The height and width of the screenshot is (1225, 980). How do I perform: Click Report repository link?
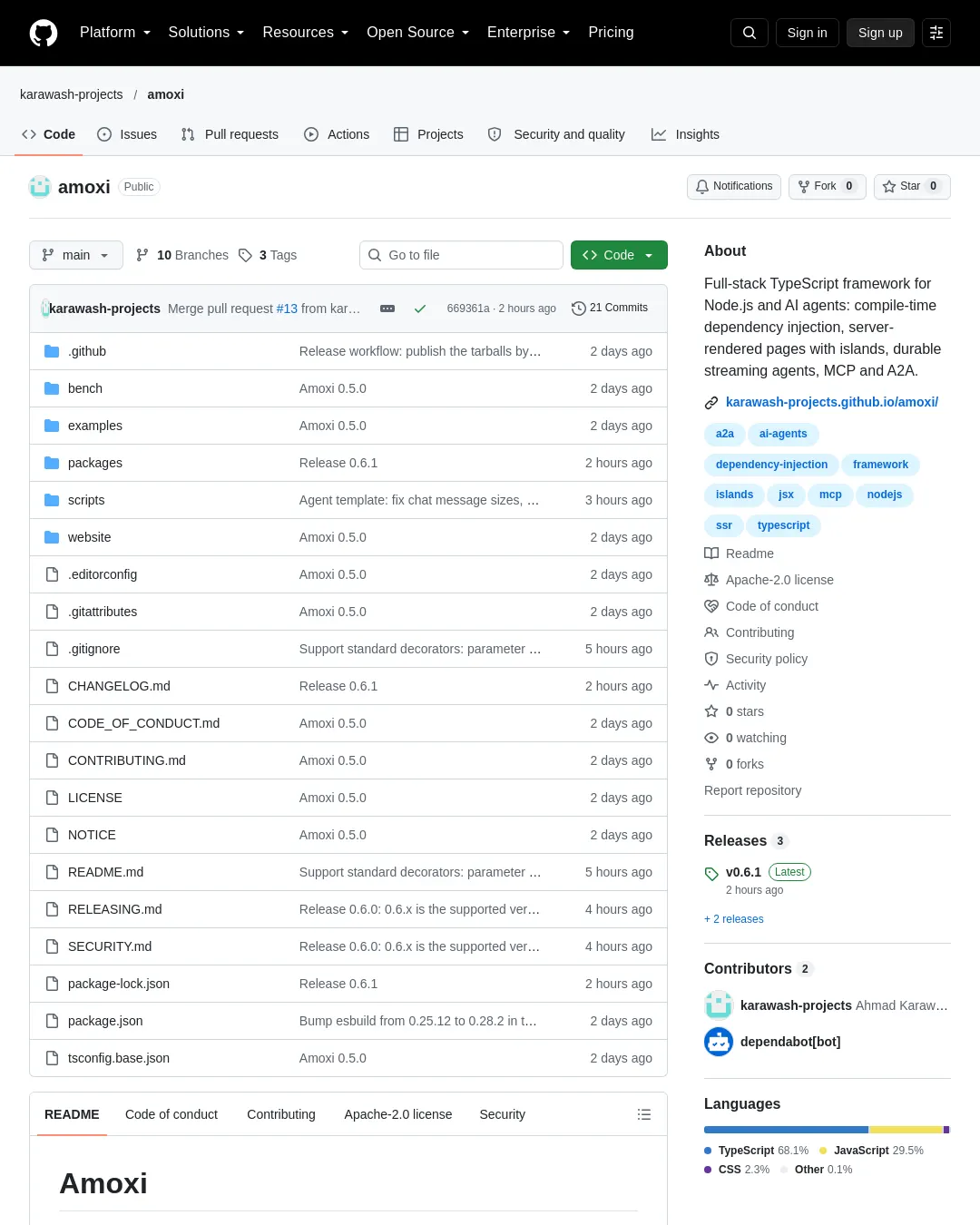tap(753, 790)
